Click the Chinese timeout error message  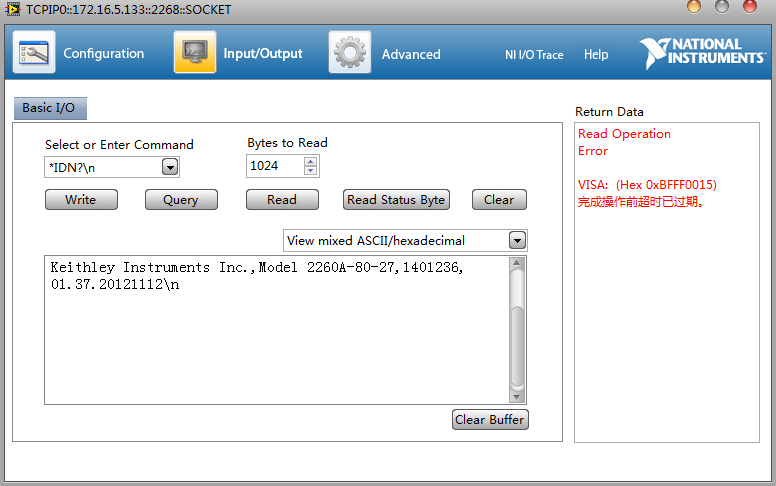[641, 202]
